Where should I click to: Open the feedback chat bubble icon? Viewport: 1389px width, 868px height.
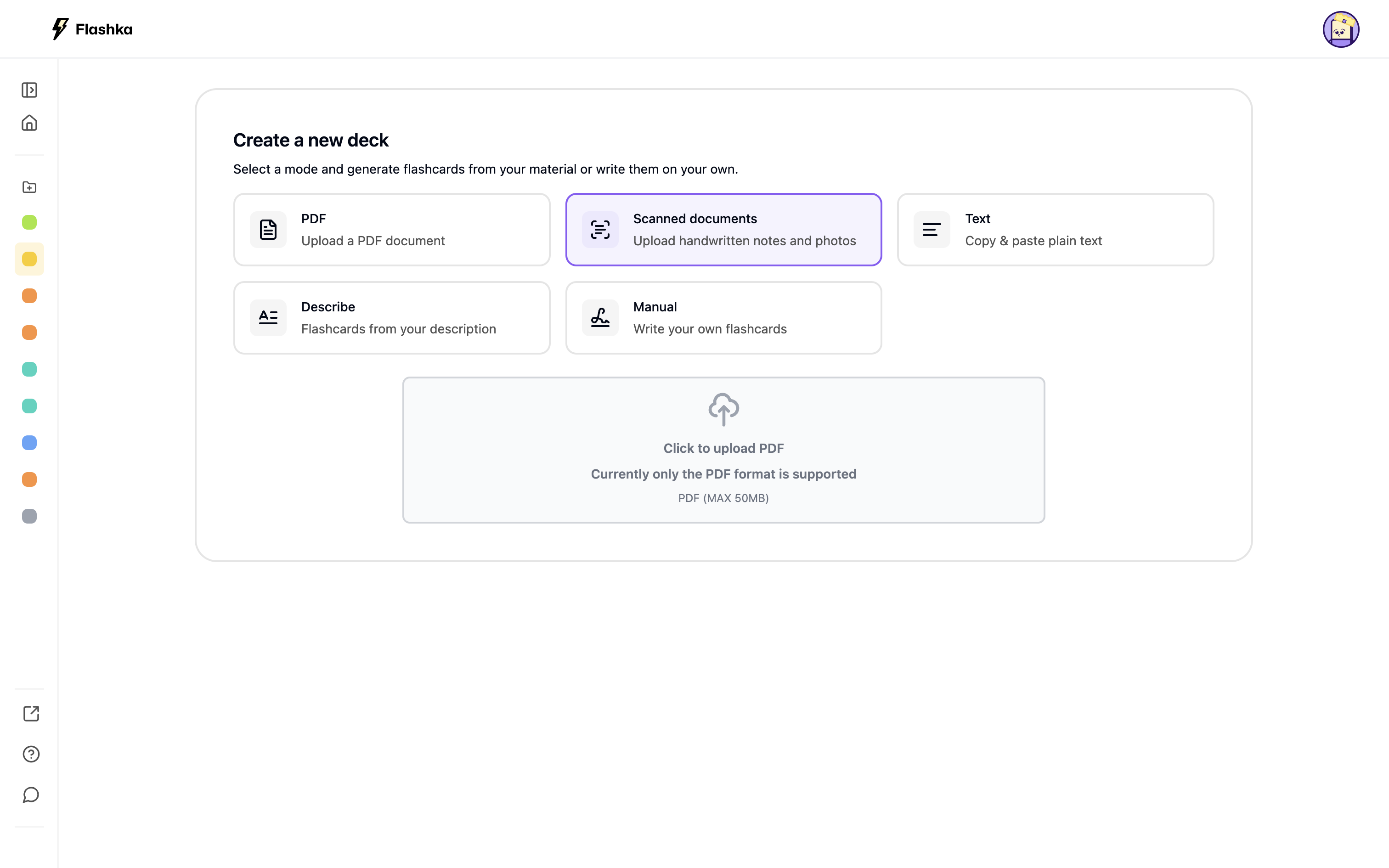[31, 795]
